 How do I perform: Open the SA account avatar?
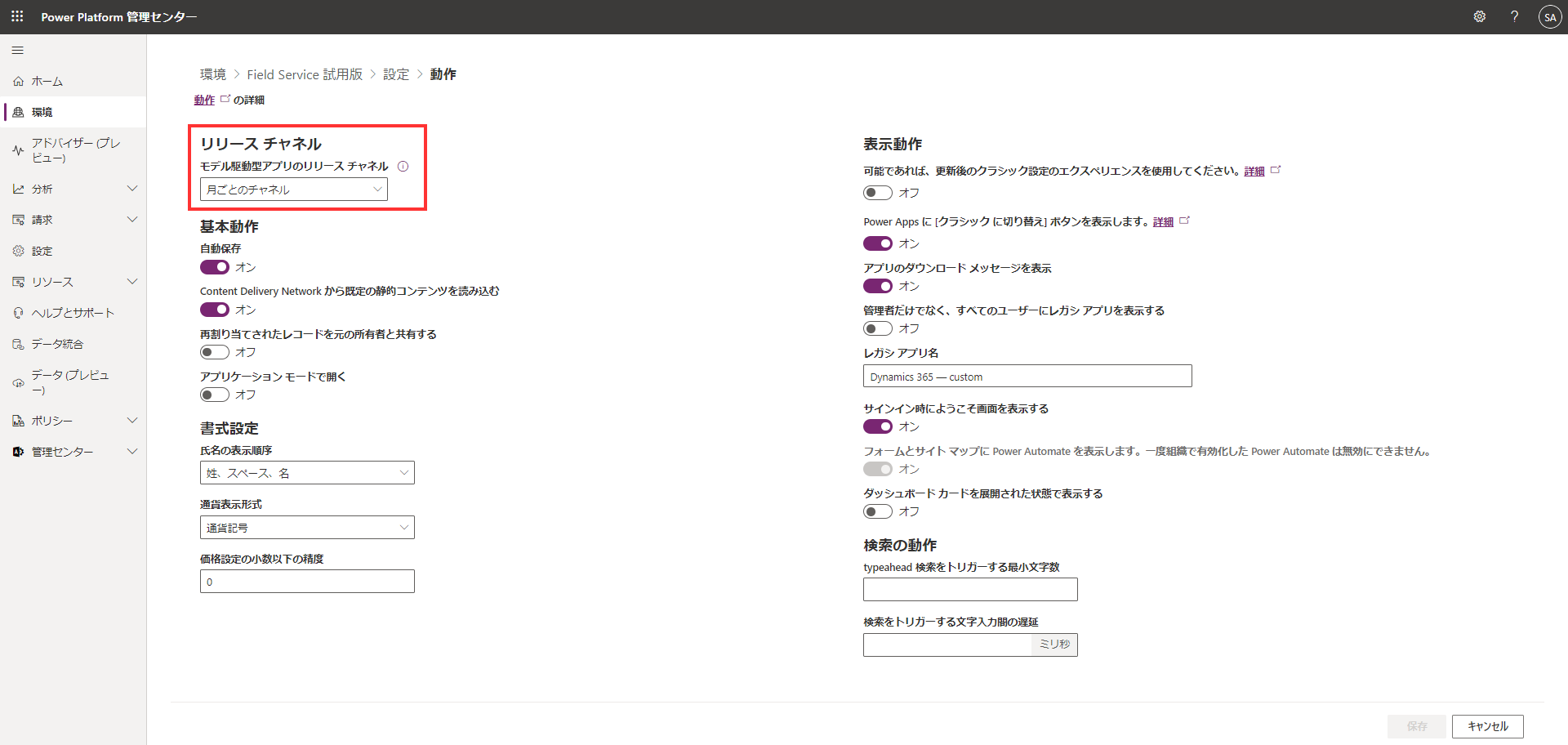(x=1549, y=17)
